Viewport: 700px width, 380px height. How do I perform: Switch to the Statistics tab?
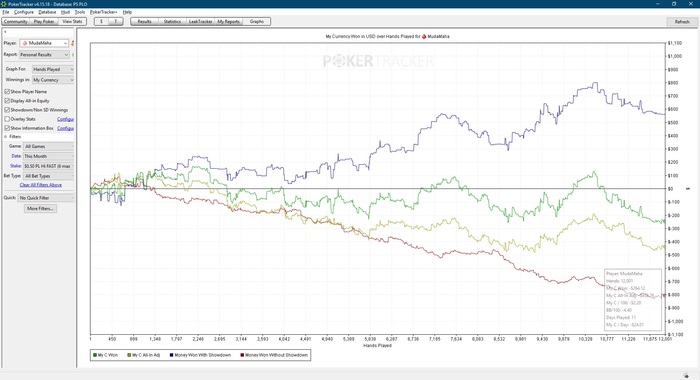(x=172, y=21)
